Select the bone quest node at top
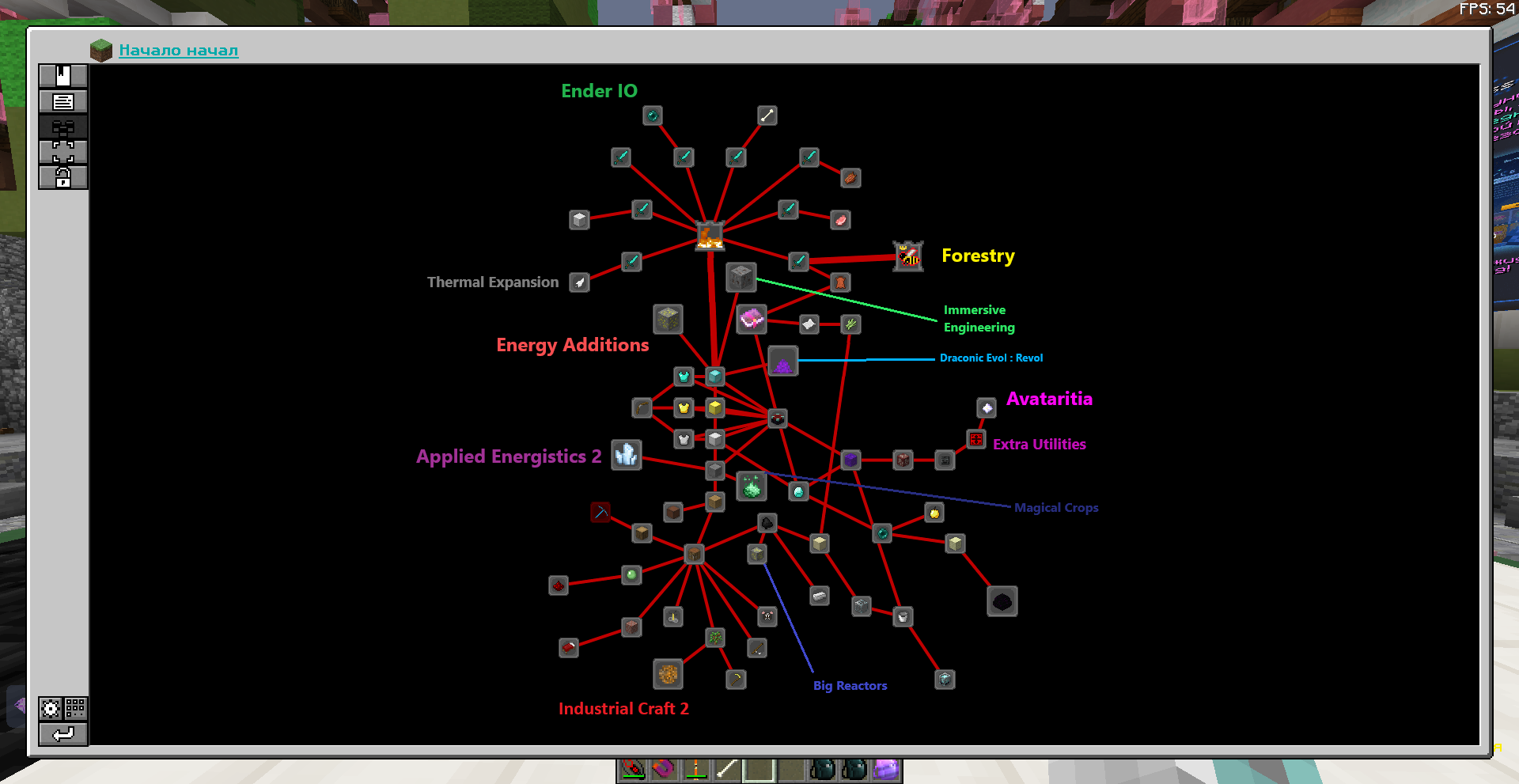Image resolution: width=1519 pixels, height=784 pixels. coord(767,116)
